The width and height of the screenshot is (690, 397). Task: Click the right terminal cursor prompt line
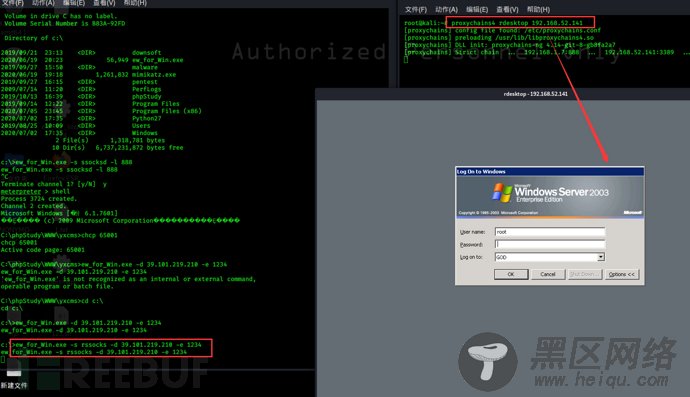point(407,59)
